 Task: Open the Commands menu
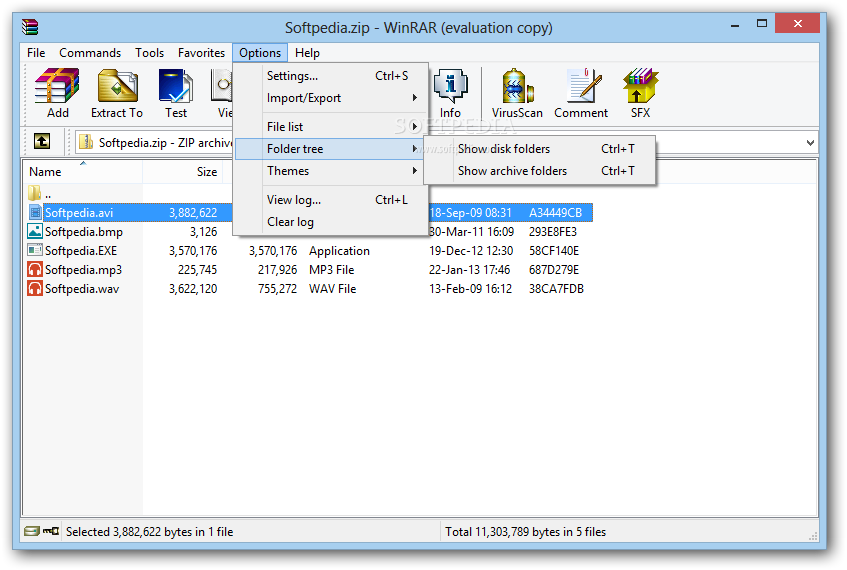pos(90,52)
